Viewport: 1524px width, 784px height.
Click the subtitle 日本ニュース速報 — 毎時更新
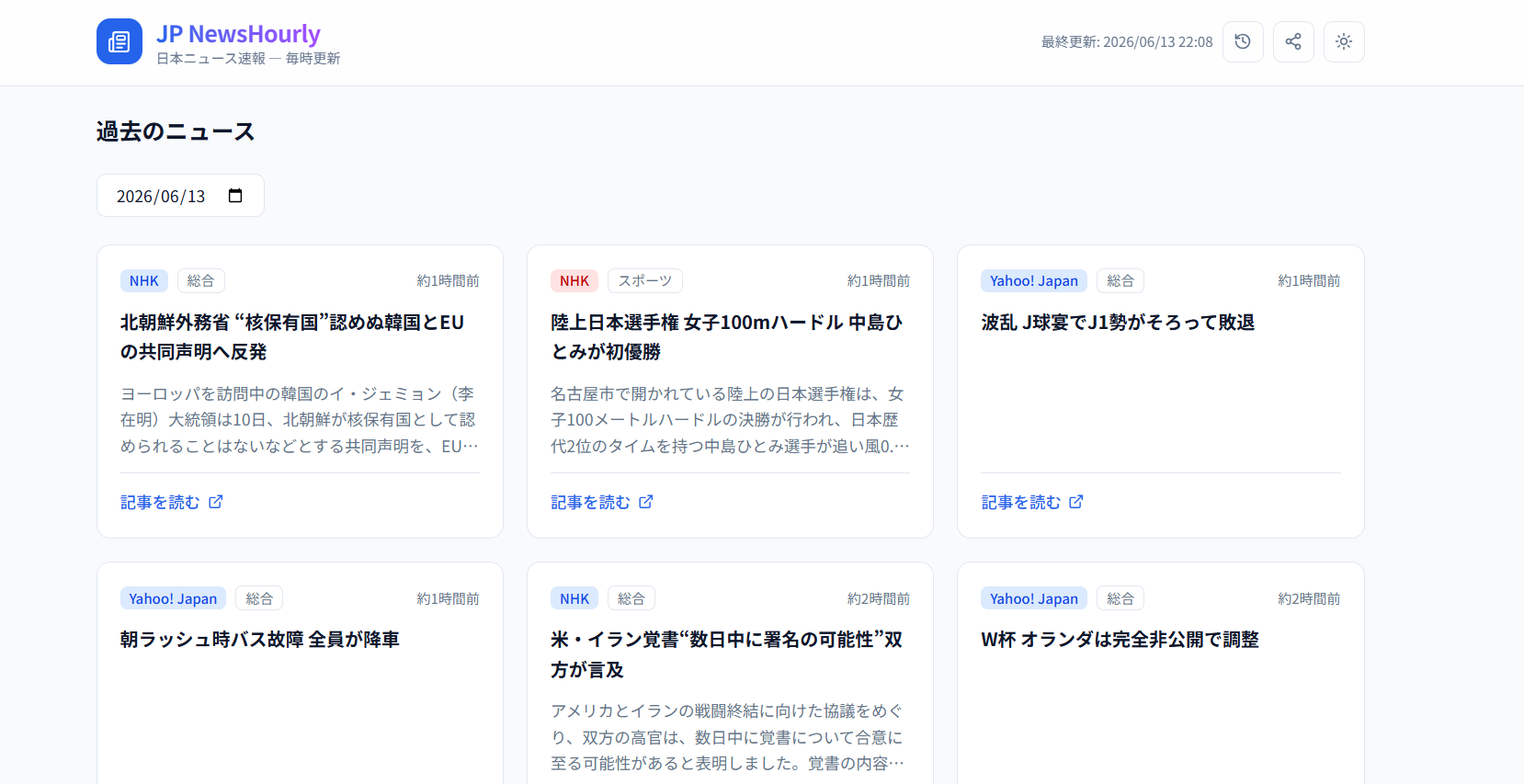click(x=248, y=59)
